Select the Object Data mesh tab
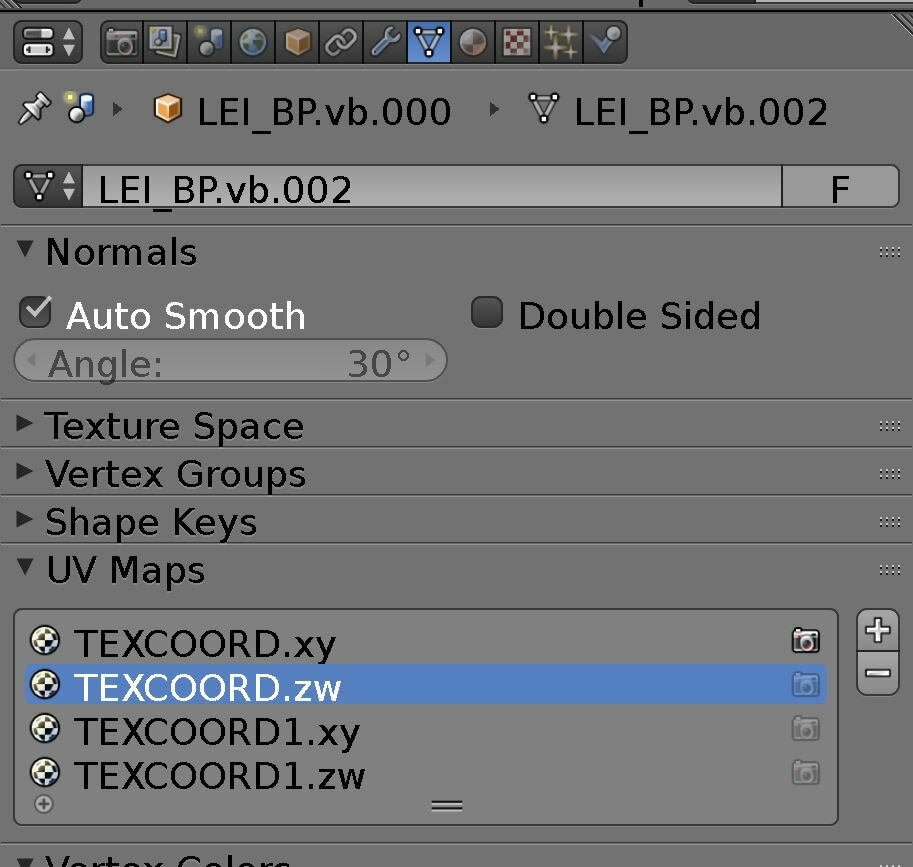This screenshot has width=913, height=867. [x=429, y=42]
